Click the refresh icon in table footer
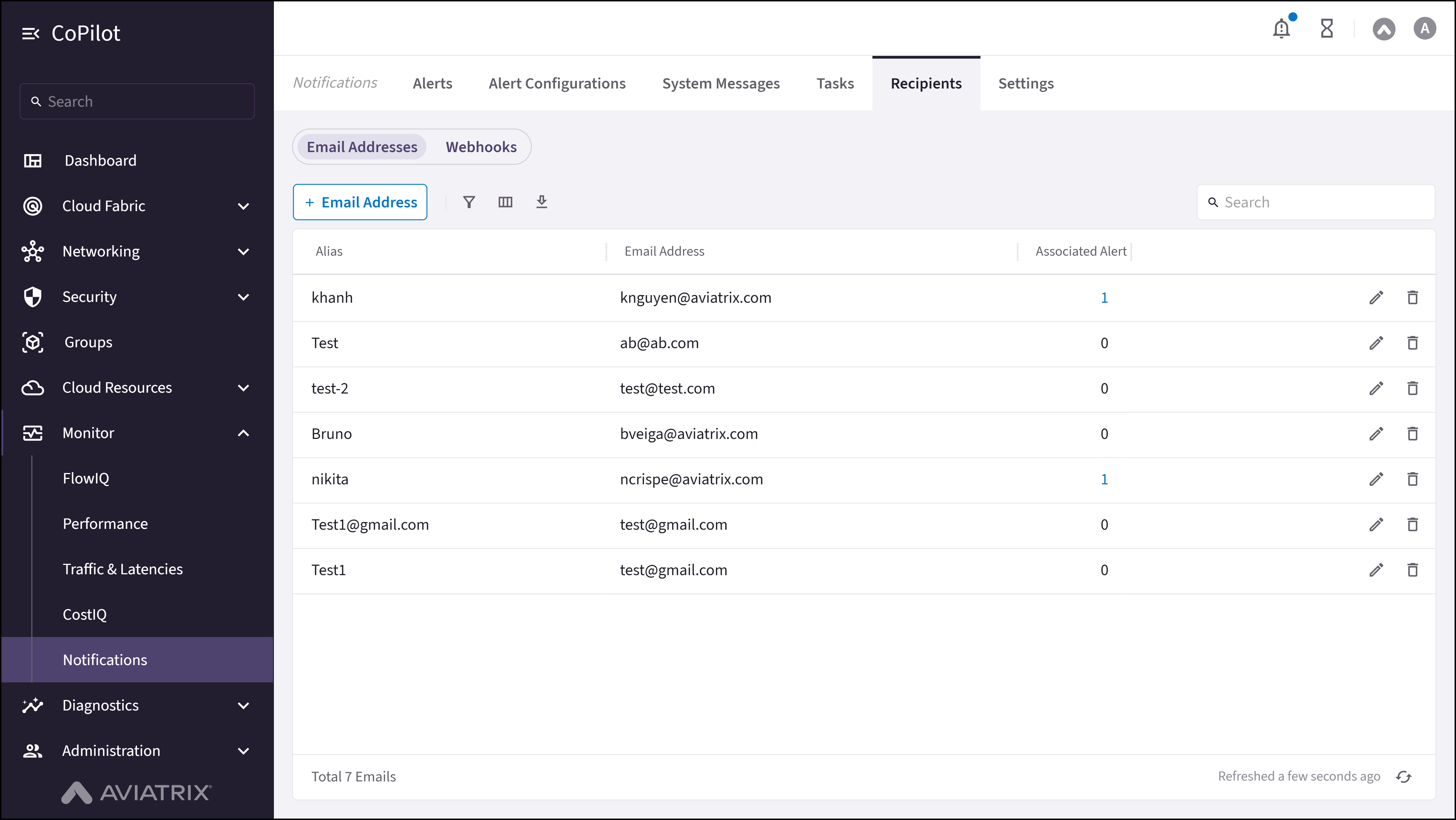The image size is (1456, 820). [1403, 777]
